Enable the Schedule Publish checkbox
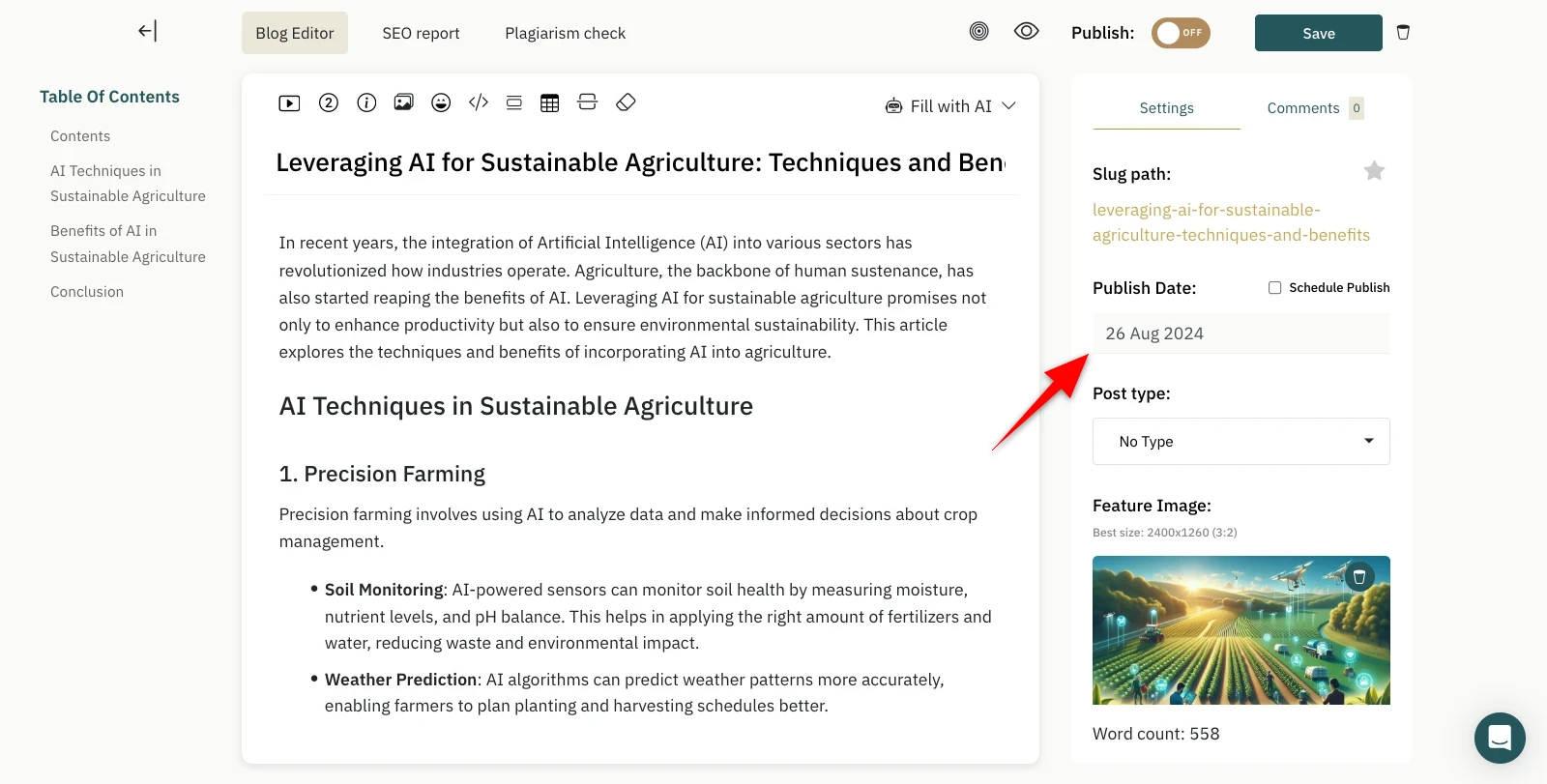This screenshot has height=784, width=1547. pos(1275,288)
